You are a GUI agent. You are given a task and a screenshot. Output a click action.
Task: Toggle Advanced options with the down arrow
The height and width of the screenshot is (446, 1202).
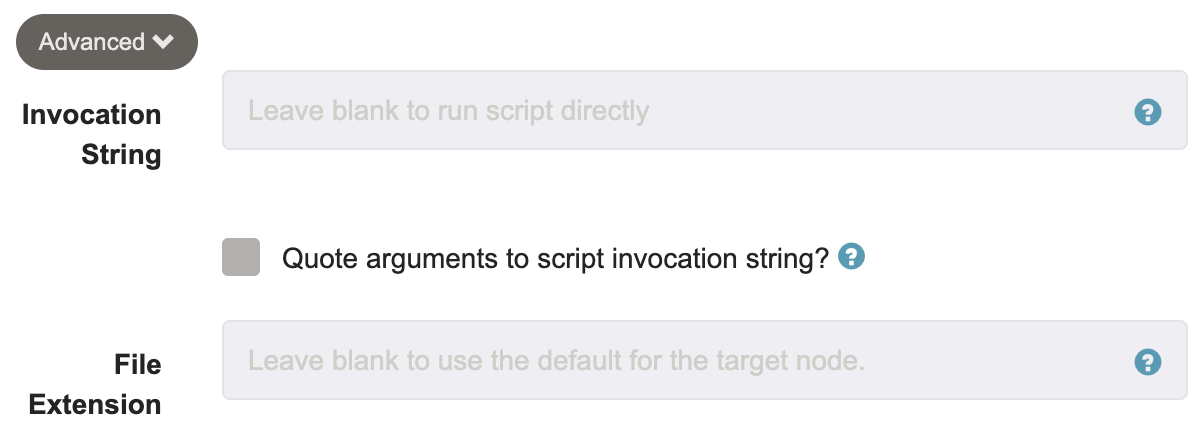click(x=163, y=43)
